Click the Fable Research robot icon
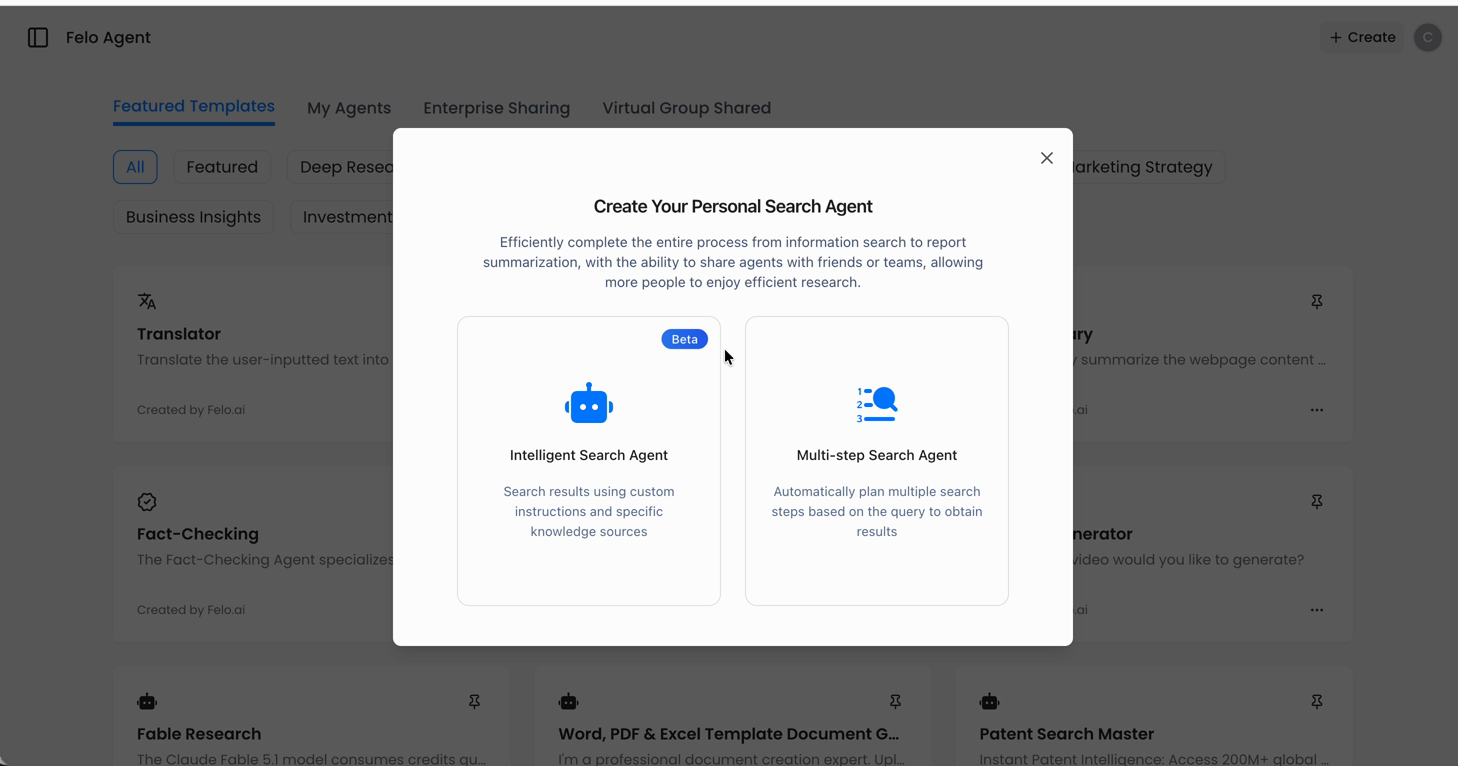The width and height of the screenshot is (1458, 766). coord(147,702)
